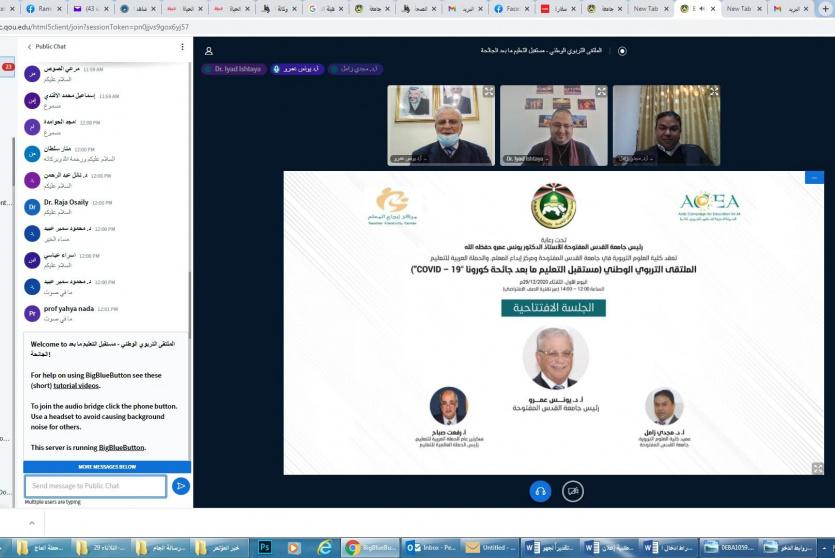Switch to the first New Tab browser tab
835x558 pixels.
coord(645,8)
